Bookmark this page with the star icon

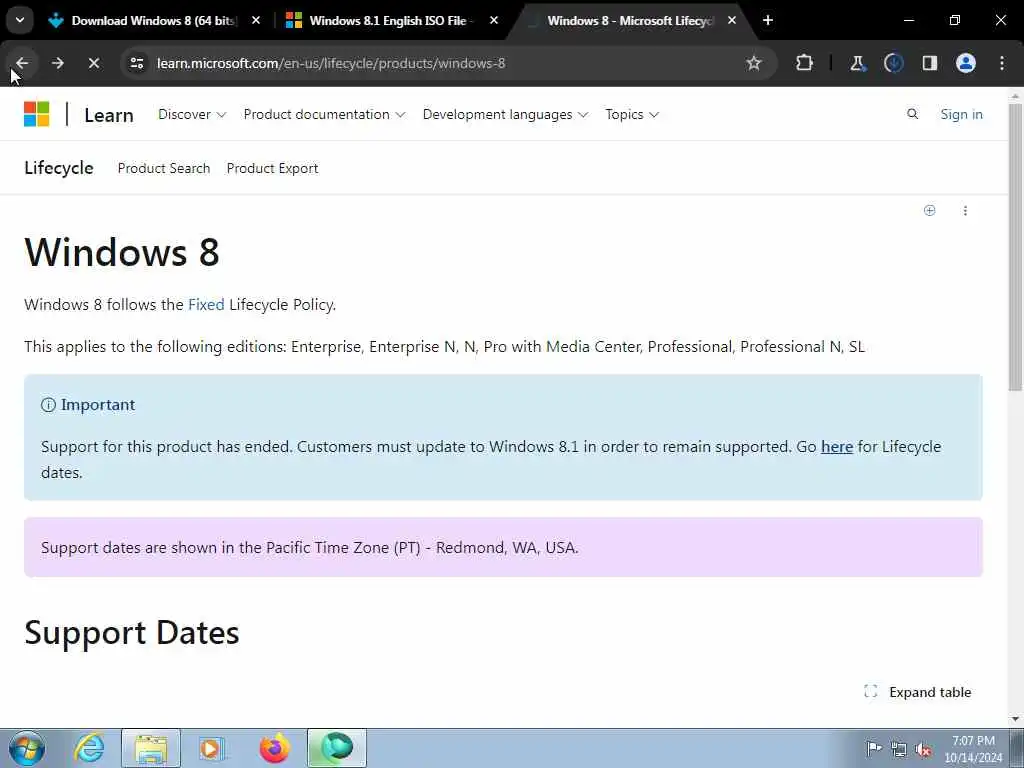click(x=754, y=63)
